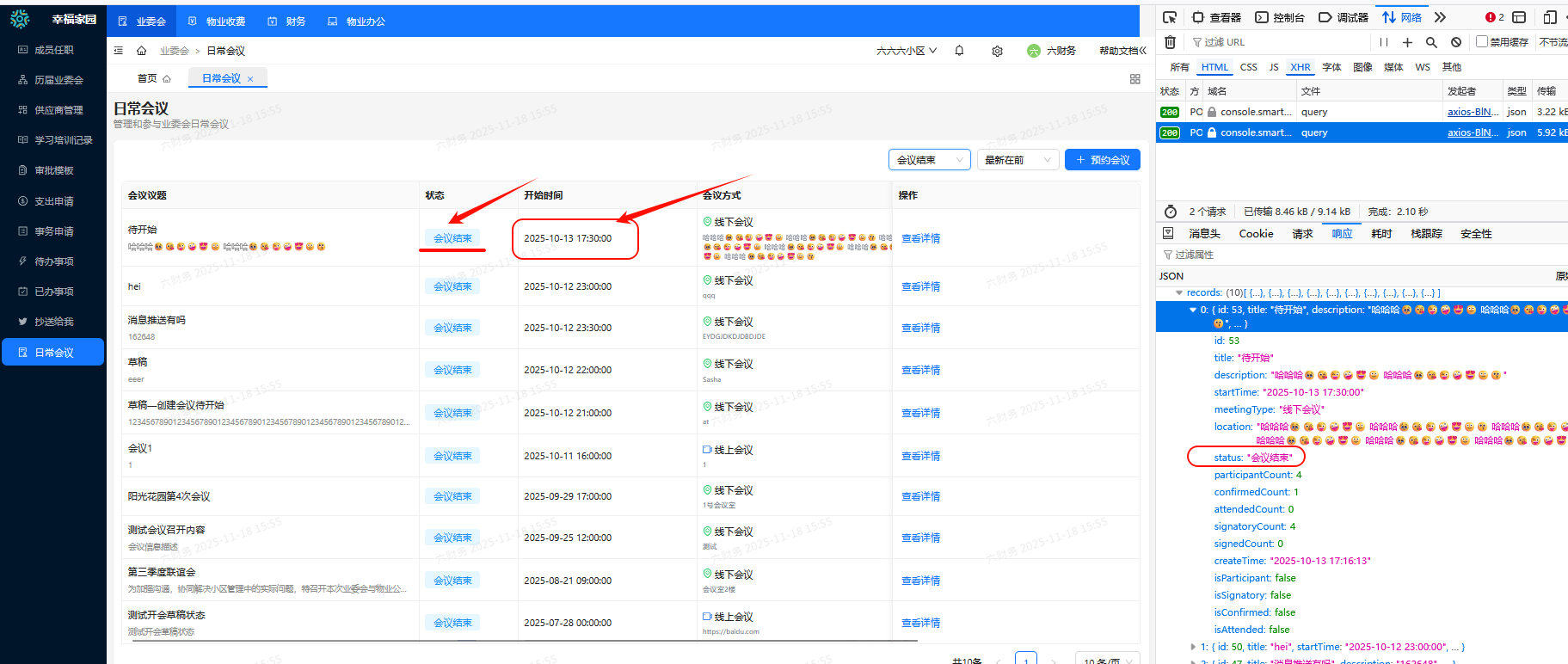Expand the second JSON record with id 50
Viewport: 1568px width, 664px height.
1192,647
